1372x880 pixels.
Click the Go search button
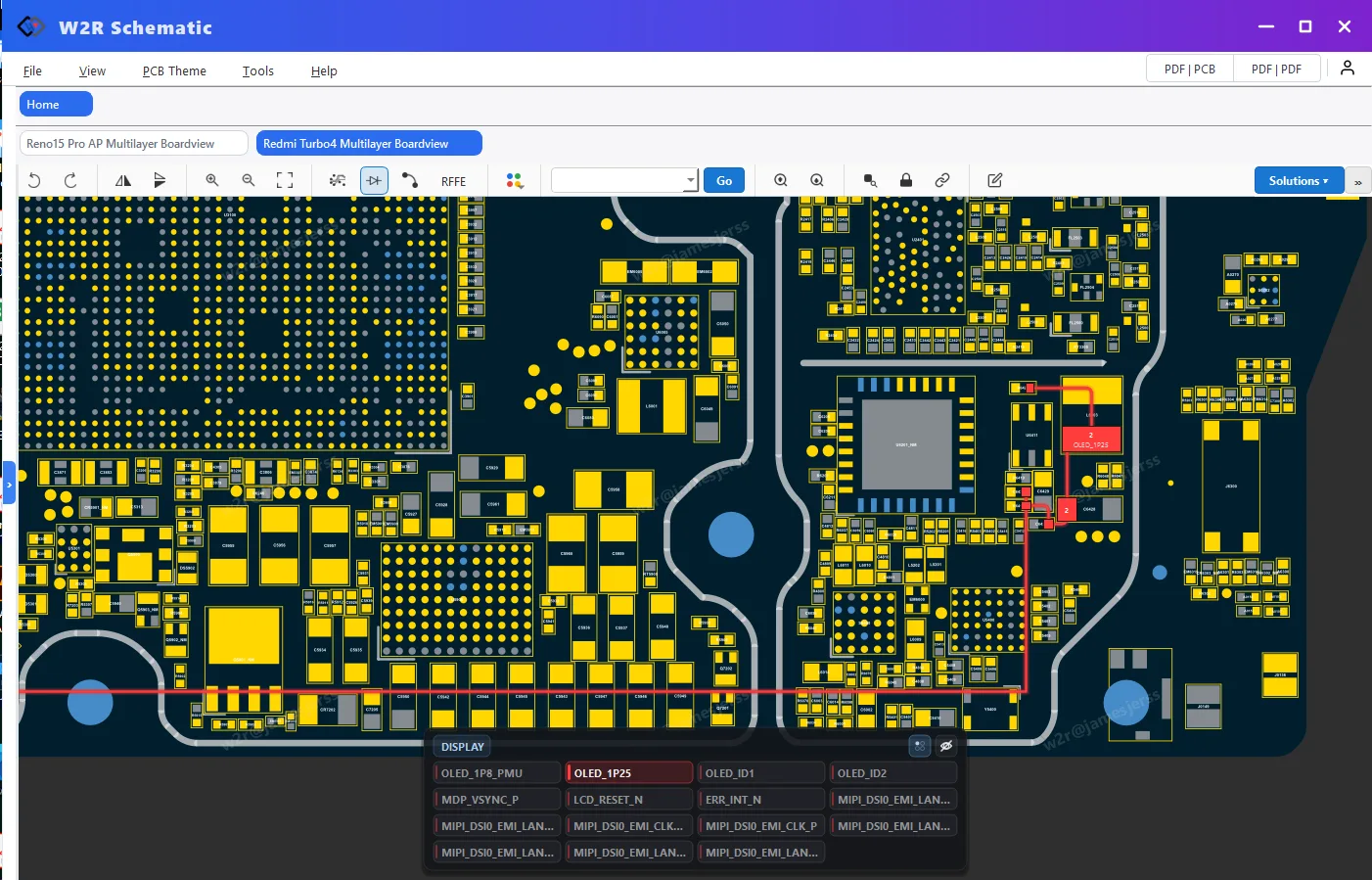pos(724,180)
